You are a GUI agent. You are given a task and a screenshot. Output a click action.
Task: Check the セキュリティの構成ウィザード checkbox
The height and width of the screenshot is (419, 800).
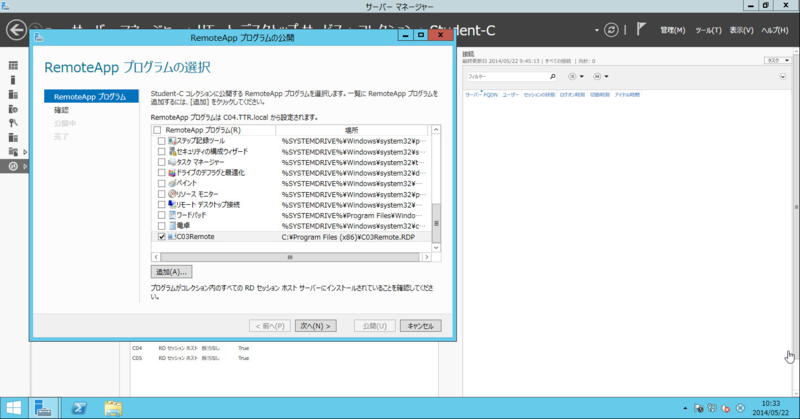click(x=162, y=152)
